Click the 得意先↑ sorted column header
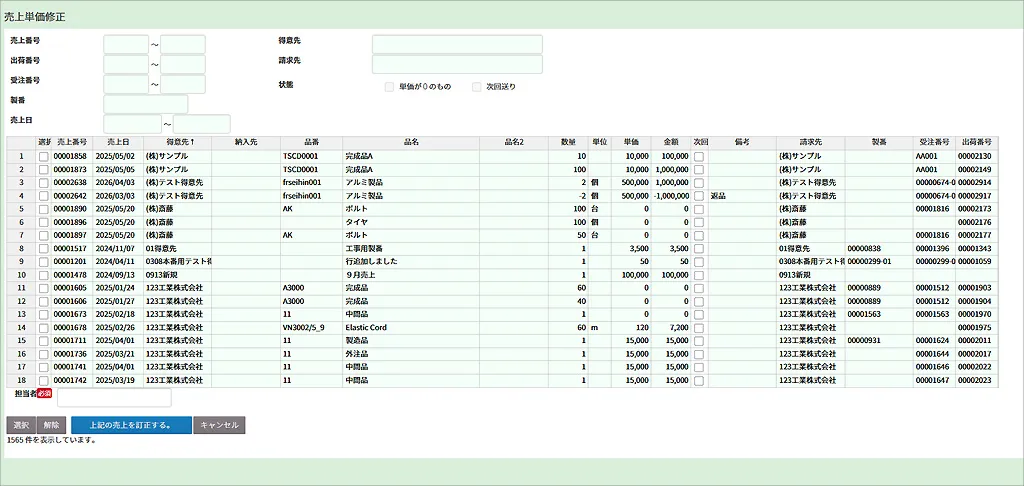This screenshot has width=1024, height=486. click(177, 142)
